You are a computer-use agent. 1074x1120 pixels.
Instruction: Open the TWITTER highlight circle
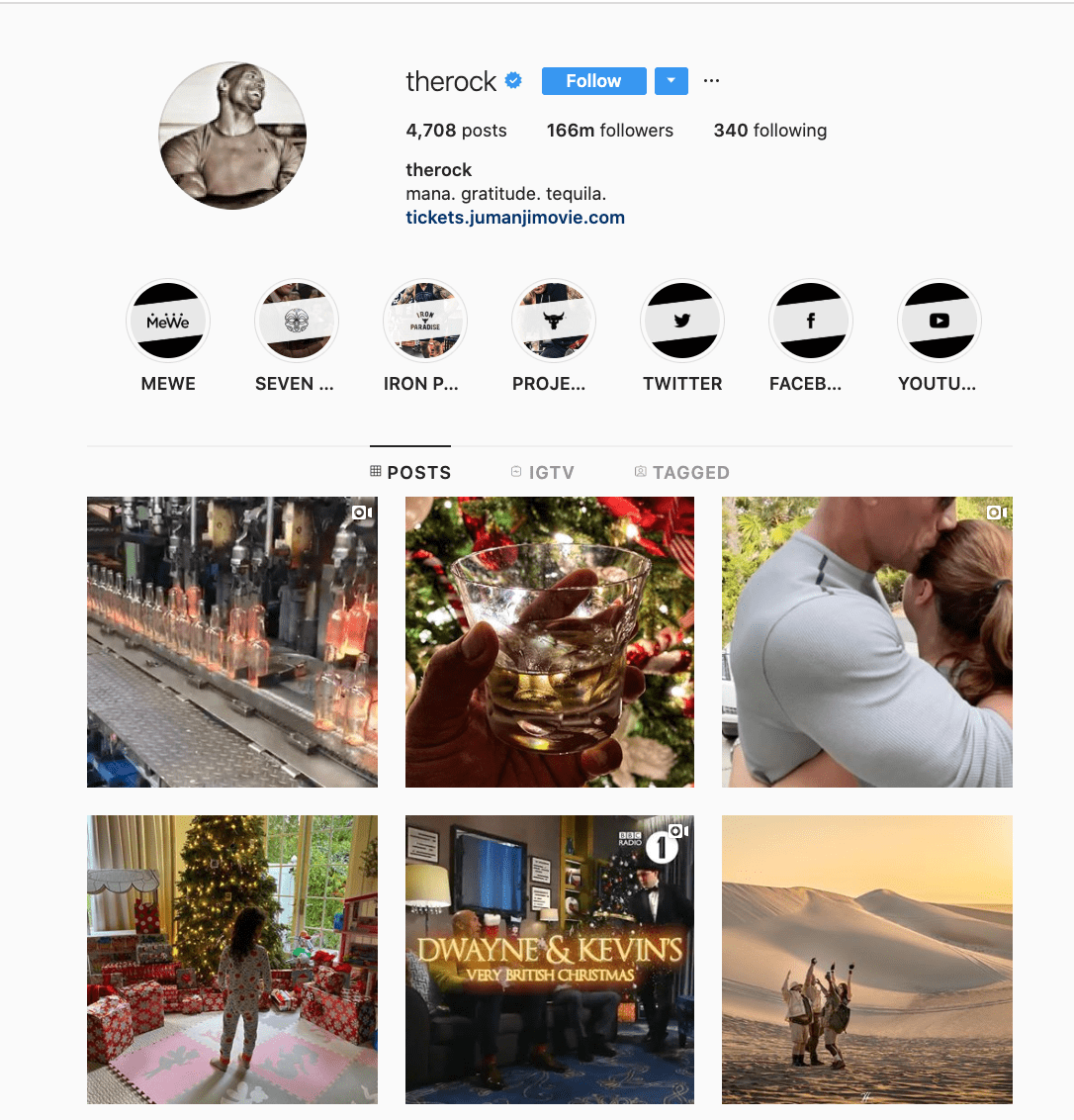tap(682, 321)
